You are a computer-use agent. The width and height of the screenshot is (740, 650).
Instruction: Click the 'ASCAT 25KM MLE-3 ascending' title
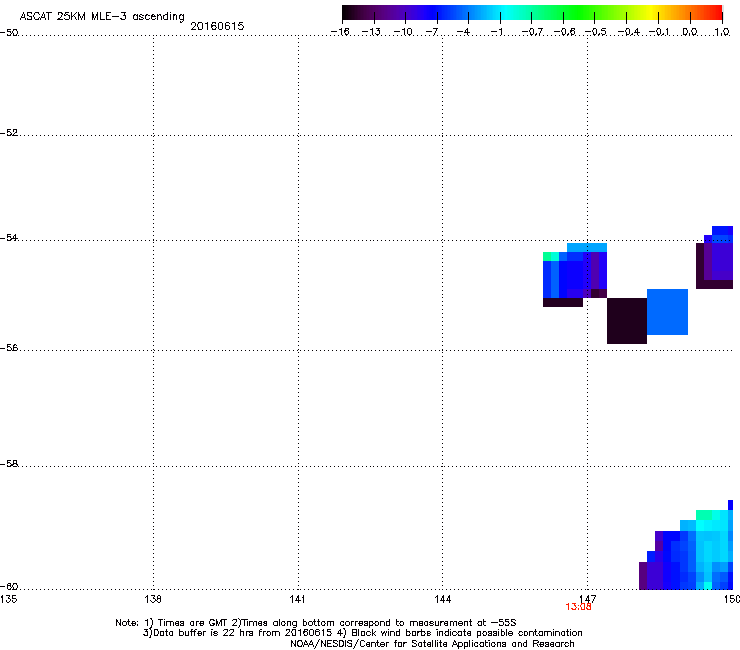pyautogui.click(x=102, y=17)
